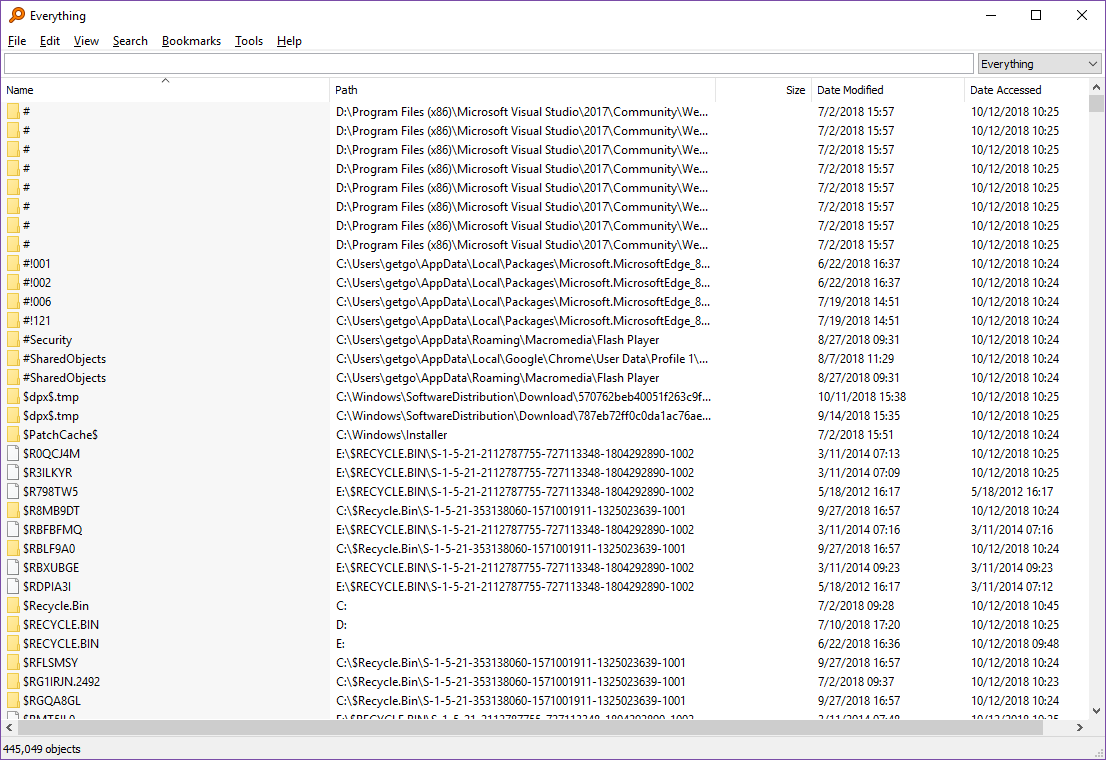The height and width of the screenshot is (760, 1106).
Task: Click file icon next to $R3ILKYR
Action: (x=13, y=472)
